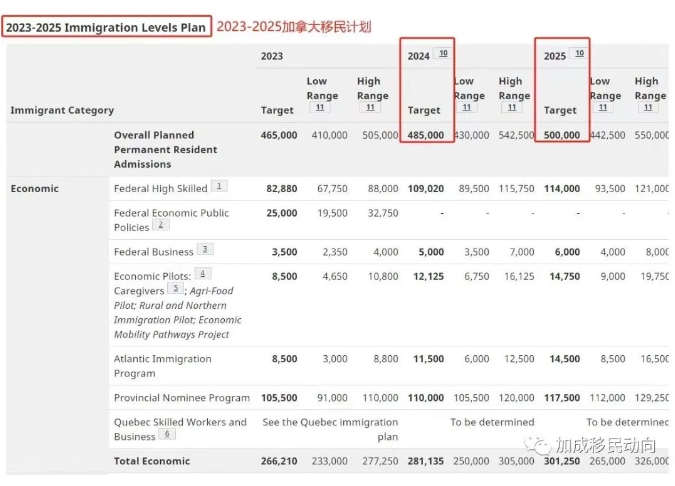The width and height of the screenshot is (675, 486).
Task: Select the '32,750' Federal Economic Public Policies cell
Action: click(x=383, y=213)
